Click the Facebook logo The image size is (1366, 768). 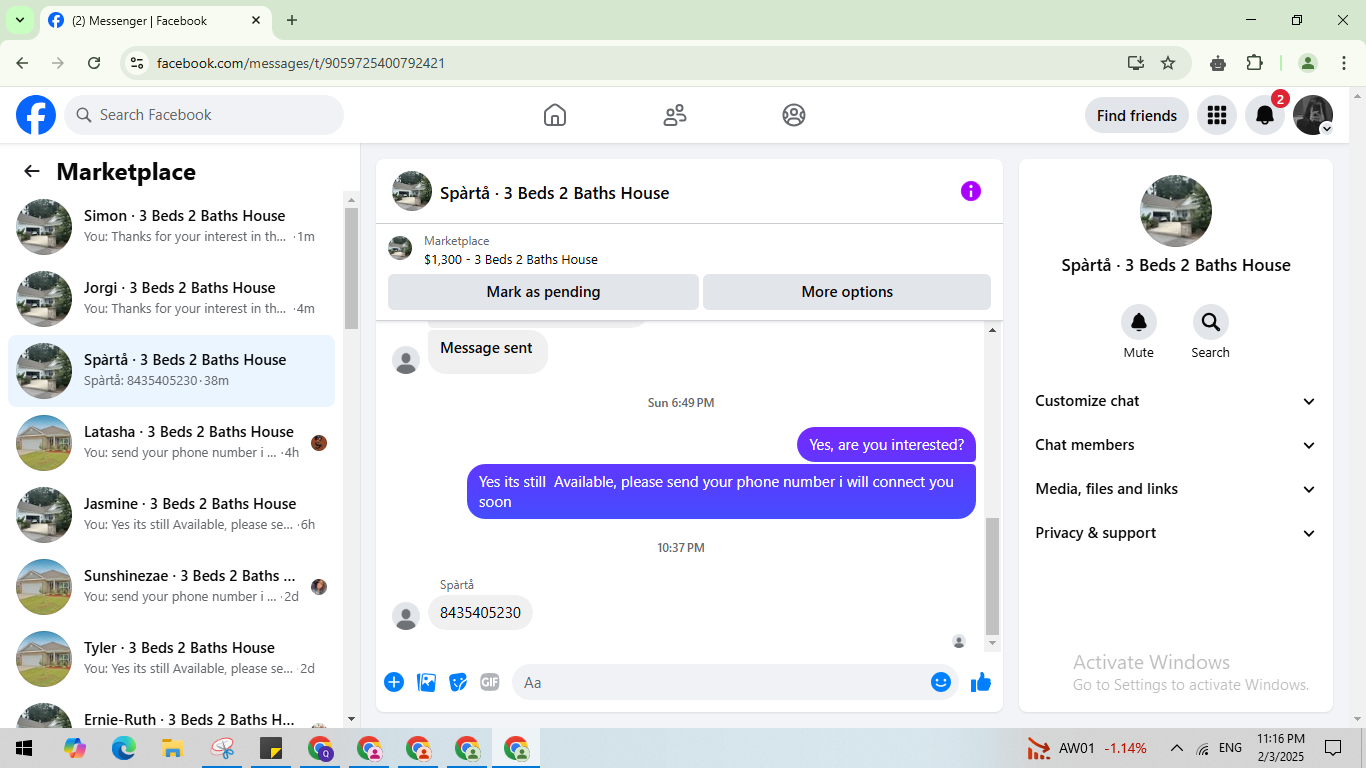click(36, 115)
